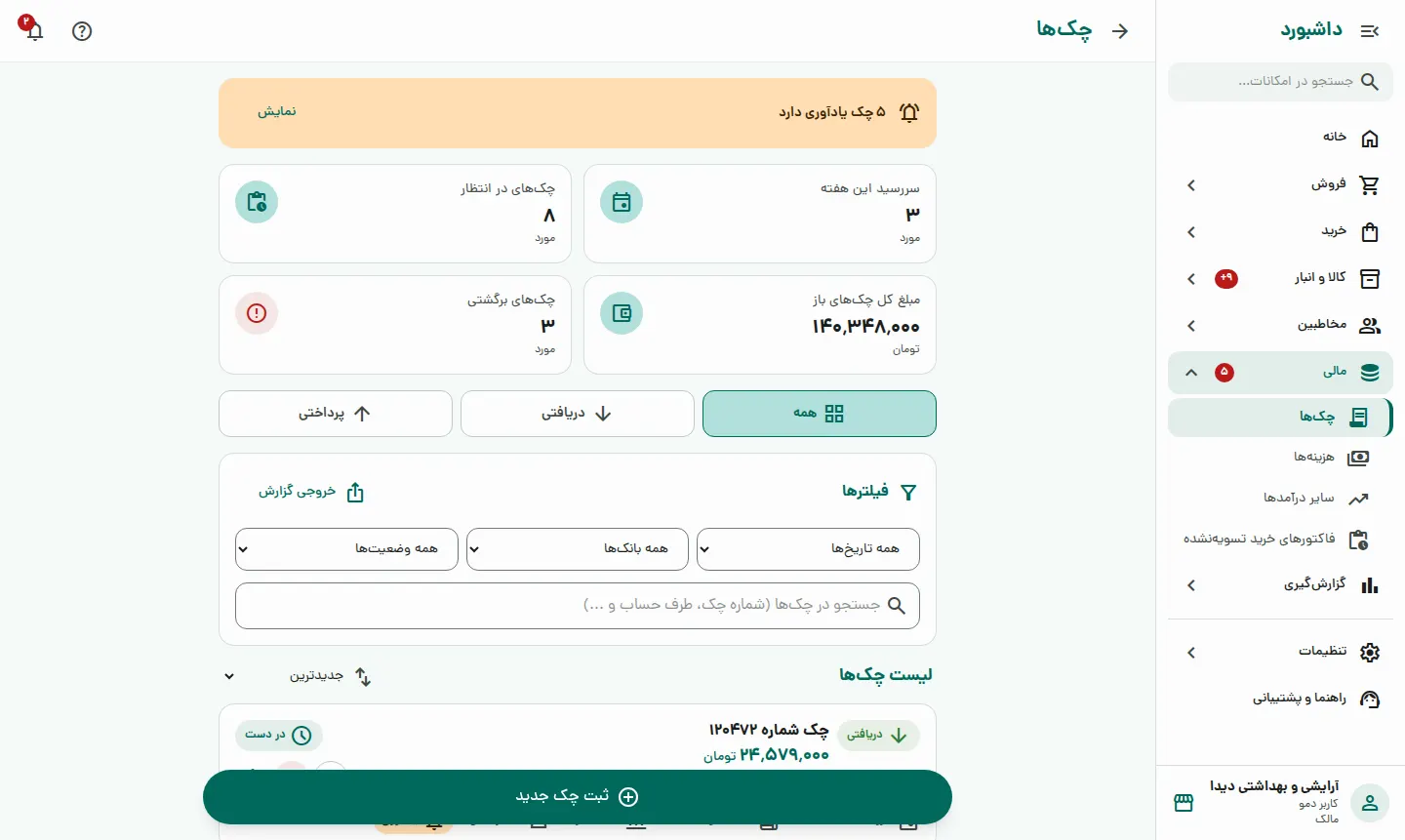Click the user avatar icon at sidebar bottom
The width and height of the screenshot is (1405, 840).
[x=1370, y=803]
